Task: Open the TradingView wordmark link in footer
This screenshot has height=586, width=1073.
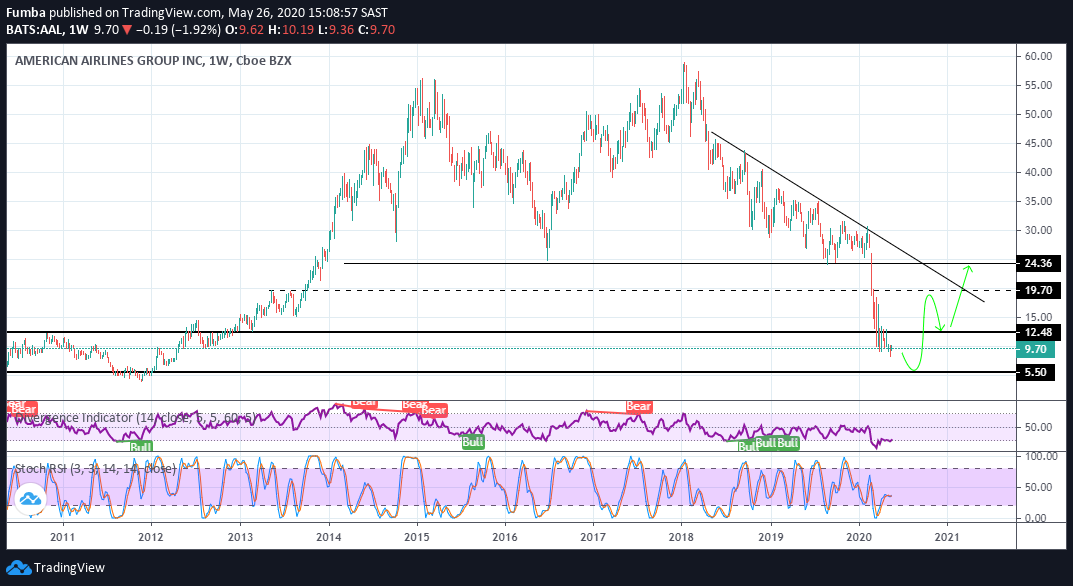Action: coord(69,568)
